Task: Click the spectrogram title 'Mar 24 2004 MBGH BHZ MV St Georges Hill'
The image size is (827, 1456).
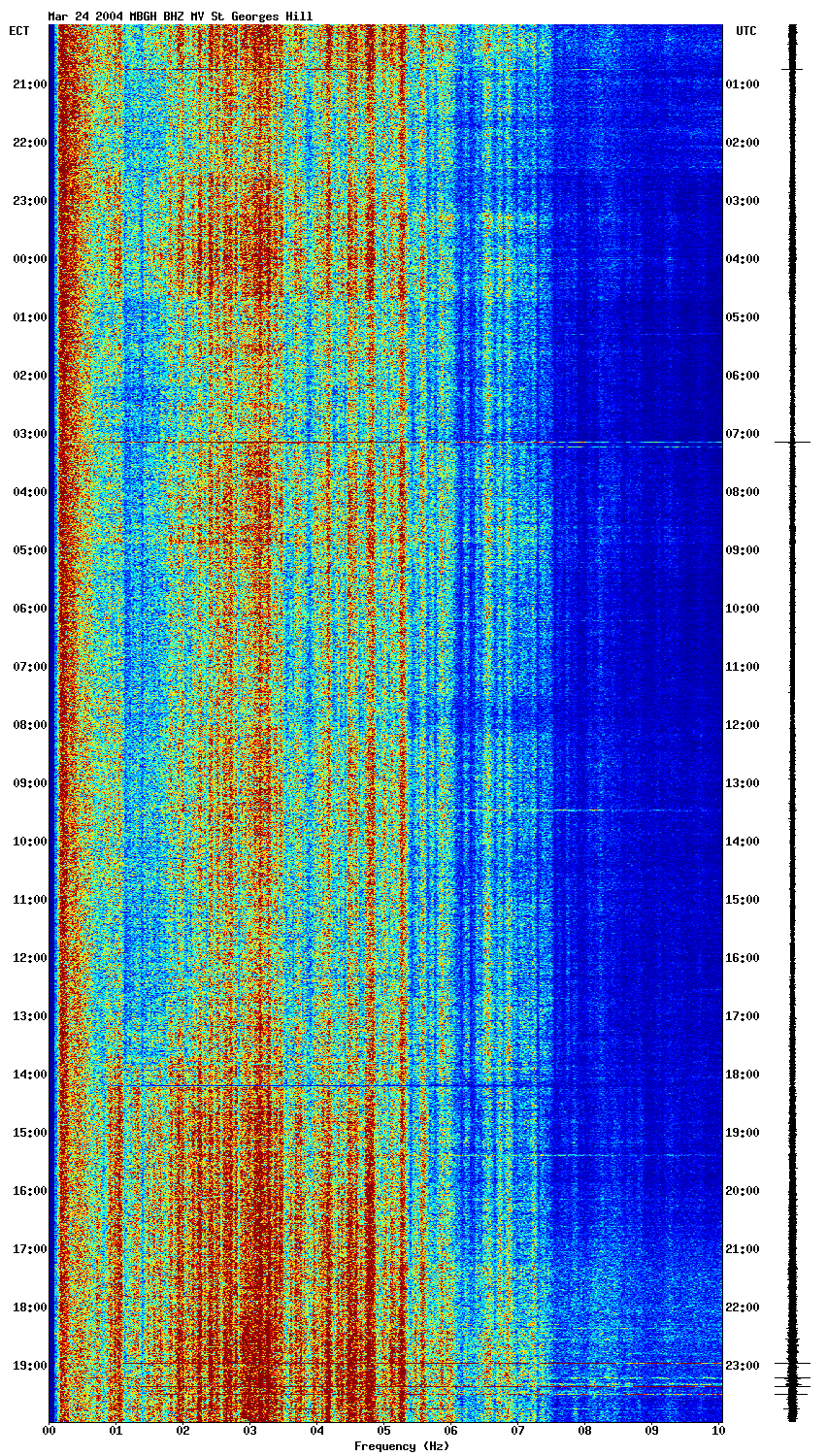Action: [181, 17]
